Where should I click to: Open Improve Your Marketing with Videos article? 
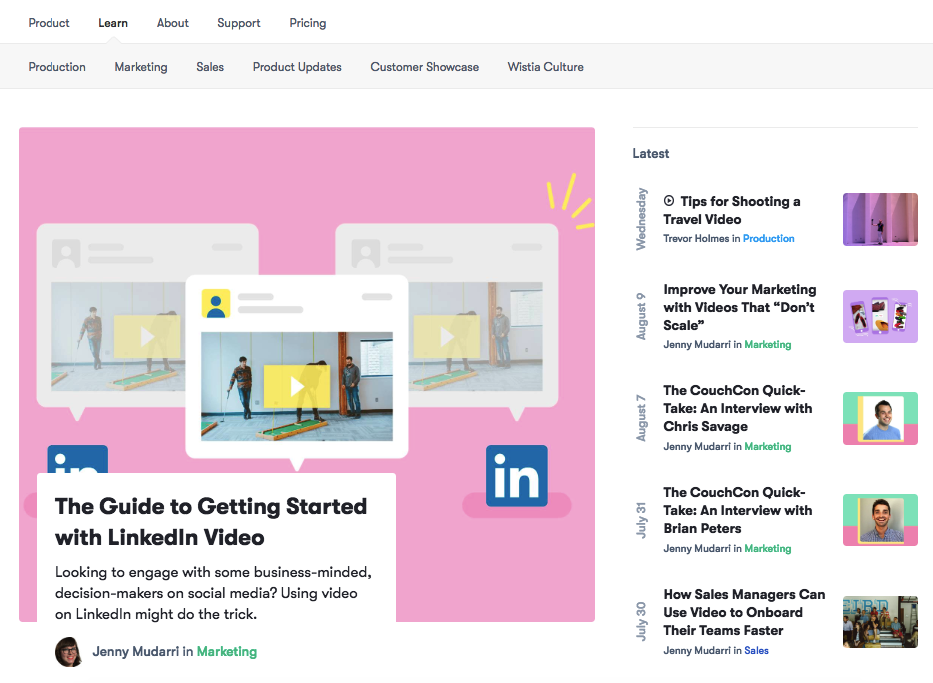coord(740,307)
